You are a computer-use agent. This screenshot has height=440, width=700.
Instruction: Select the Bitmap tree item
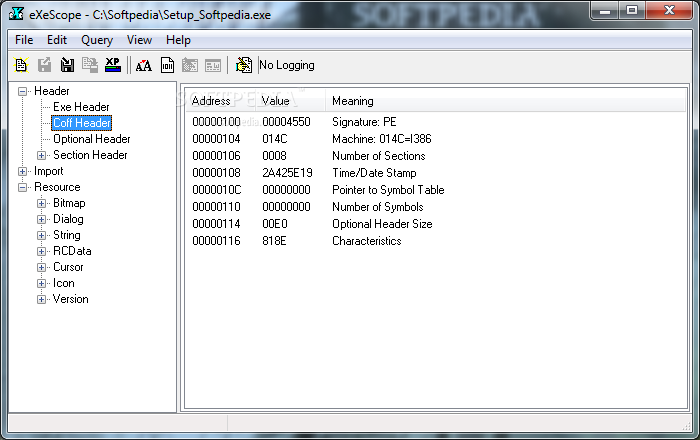click(69, 203)
